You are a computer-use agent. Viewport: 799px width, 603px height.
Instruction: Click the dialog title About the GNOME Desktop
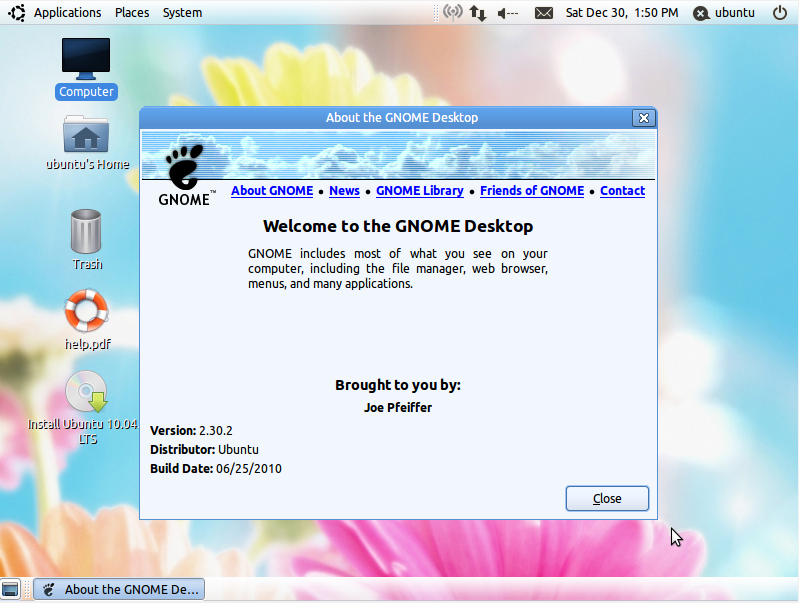[402, 118]
